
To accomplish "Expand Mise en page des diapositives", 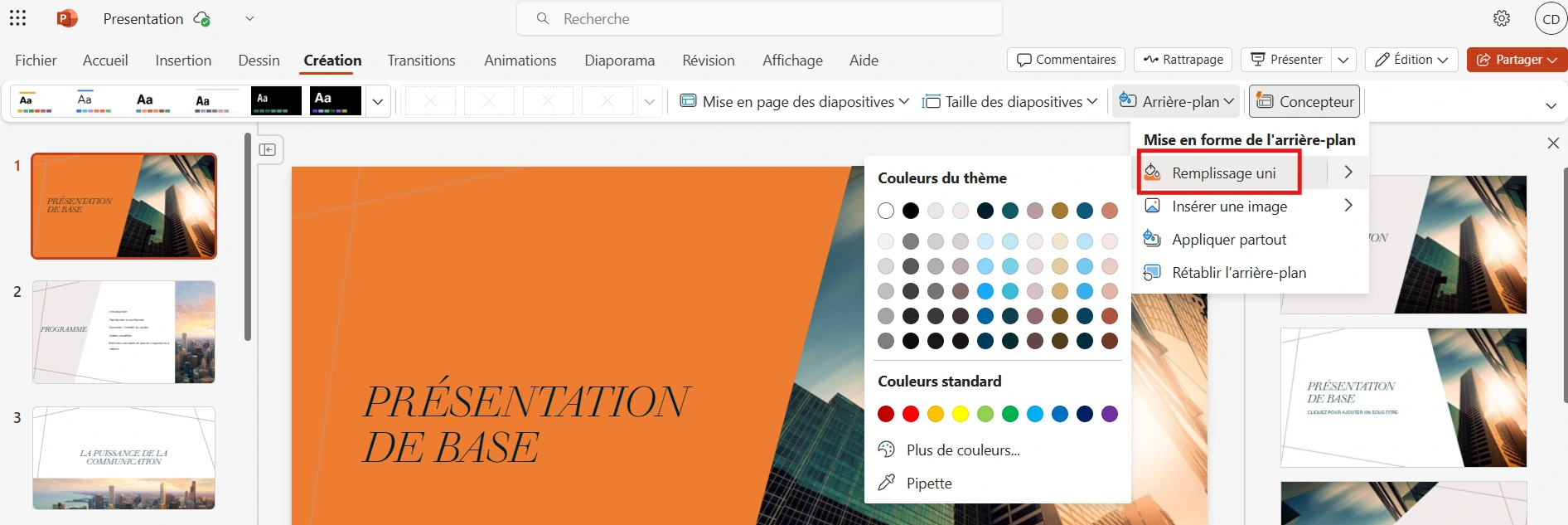I will pyautogui.click(x=795, y=101).
